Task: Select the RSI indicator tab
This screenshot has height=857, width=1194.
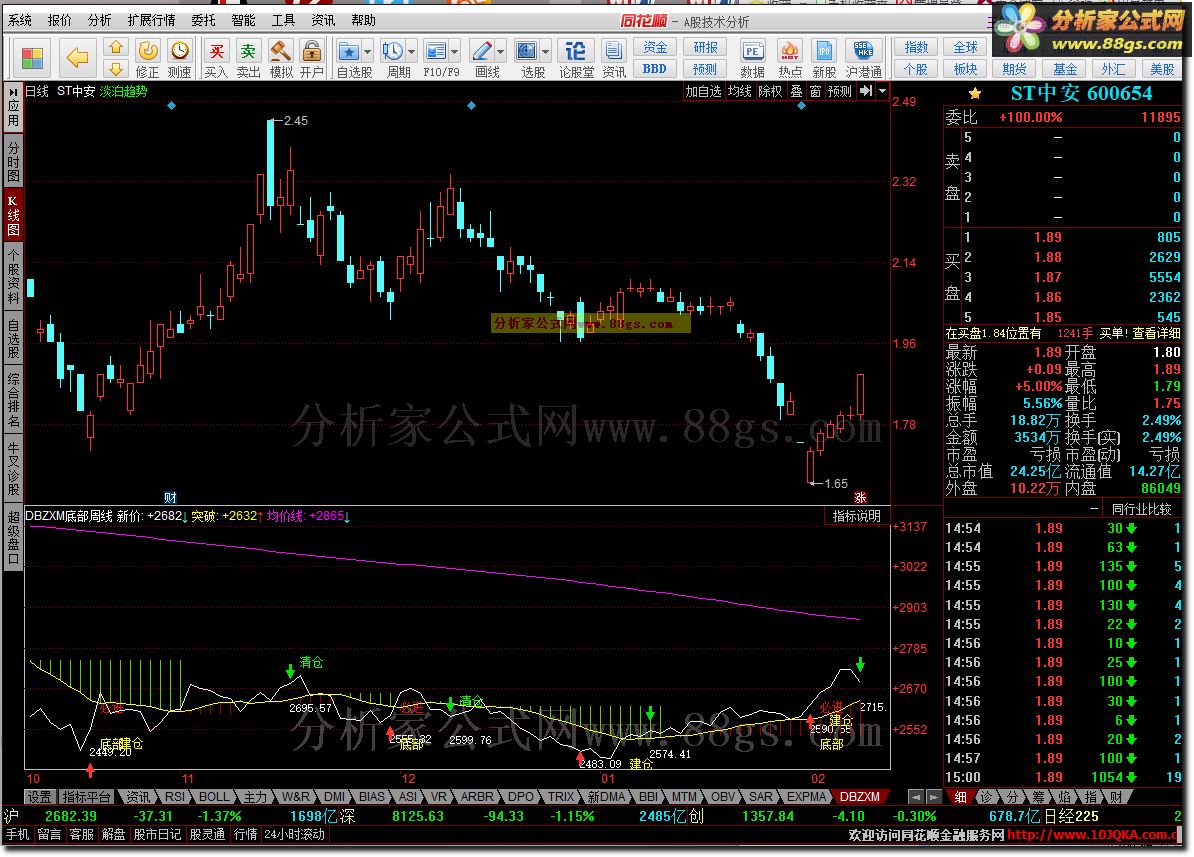Action: click(175, 797)
